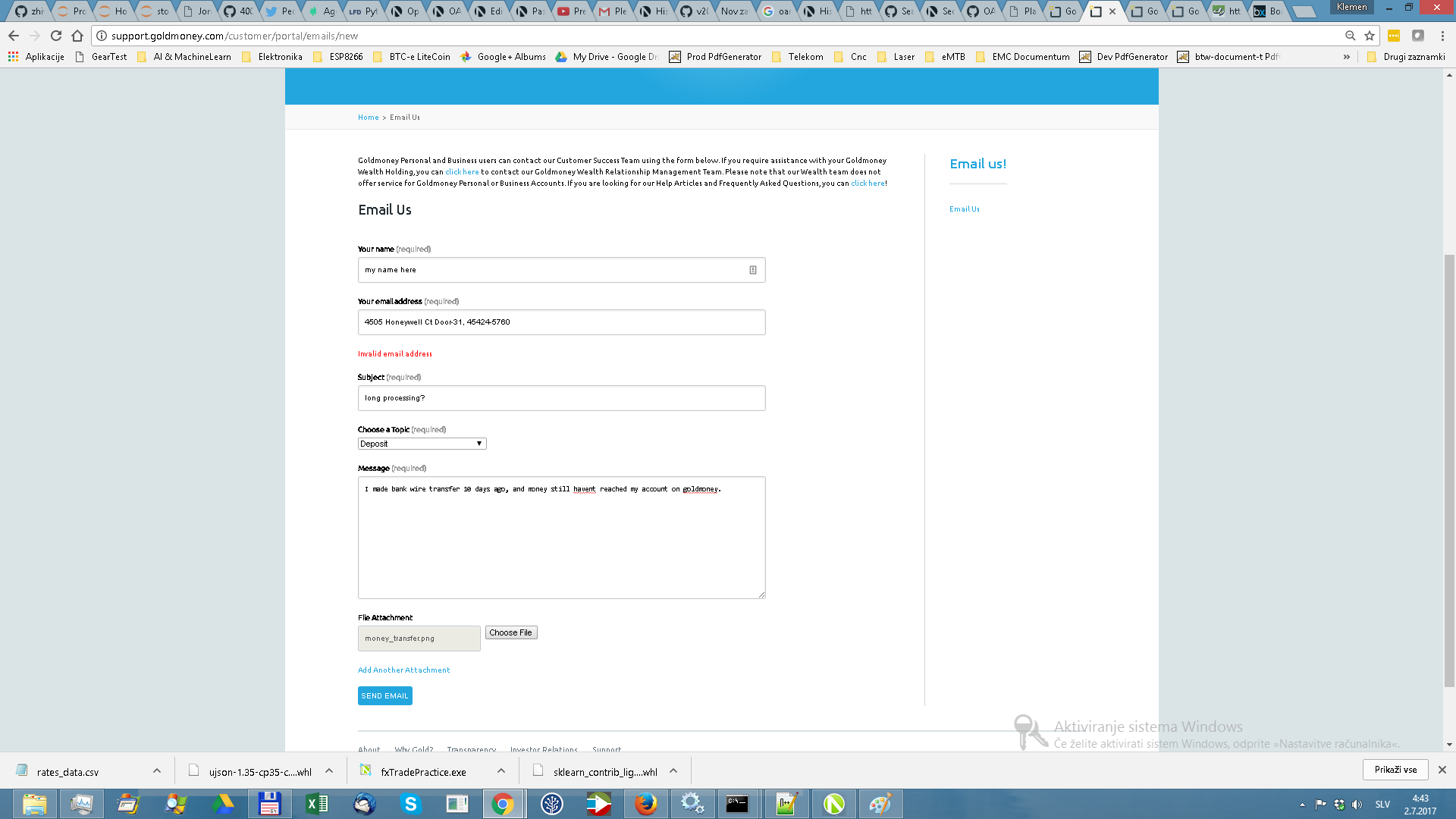Switch to the Twitter browser tab
Image resolution: width=1456 pixels, height=819 pixels.
(280, 11)
